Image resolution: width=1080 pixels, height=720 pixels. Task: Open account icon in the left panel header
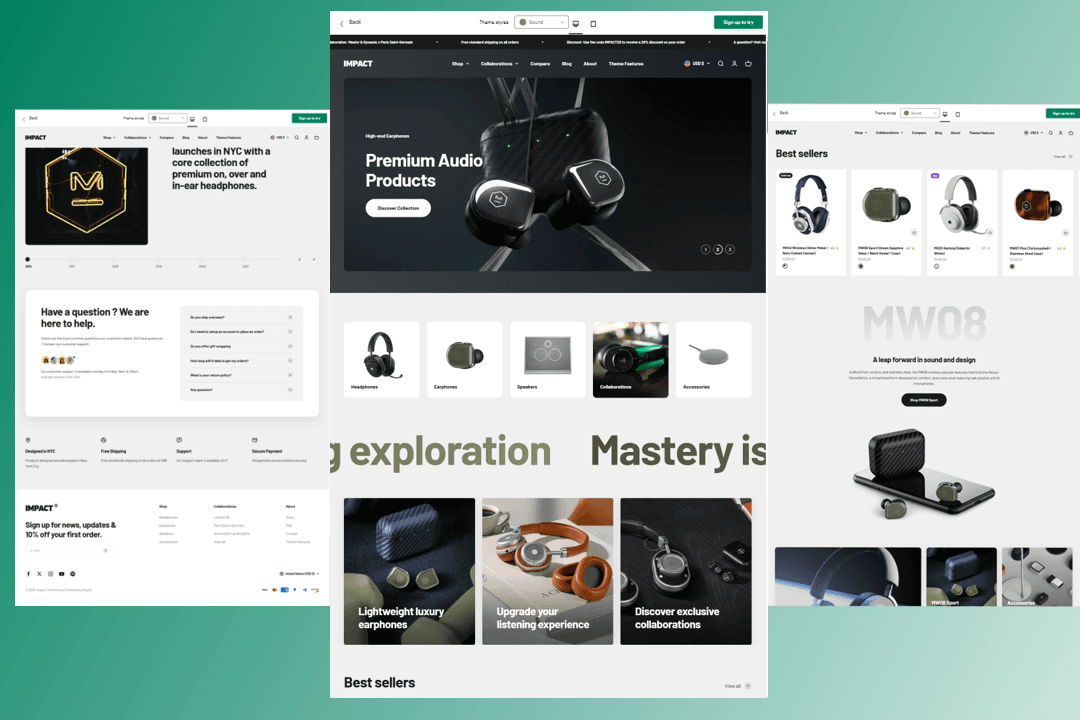[x=307, y=137]
